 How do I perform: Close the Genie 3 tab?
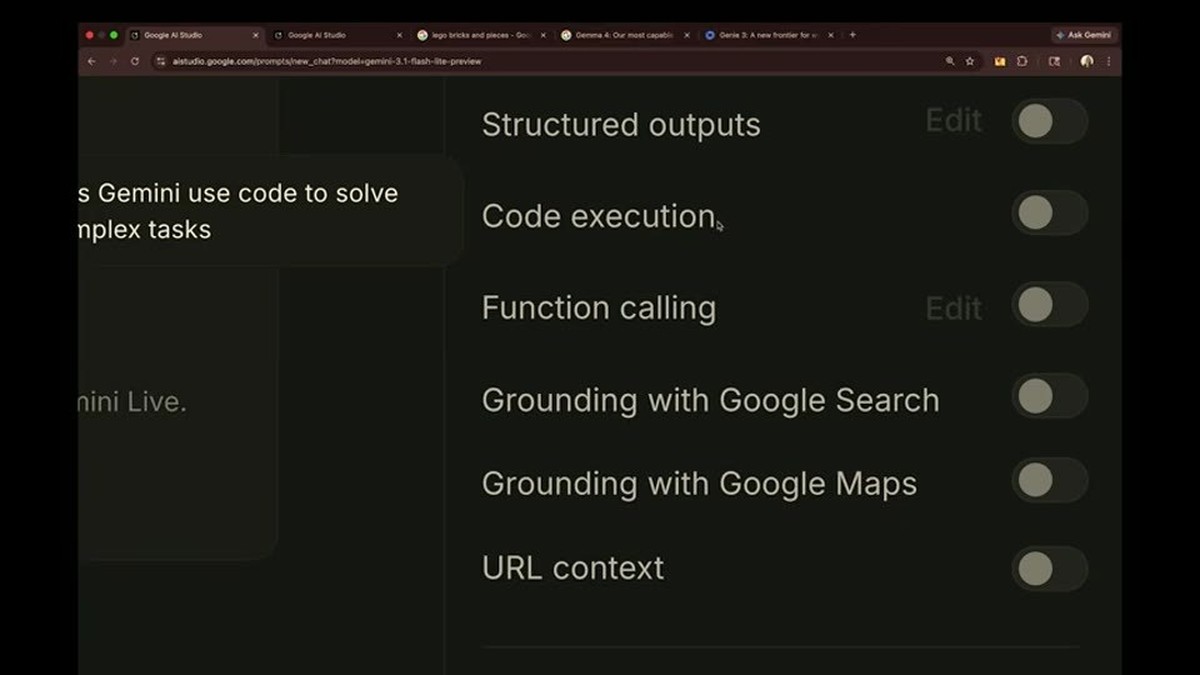pos(830,35)
